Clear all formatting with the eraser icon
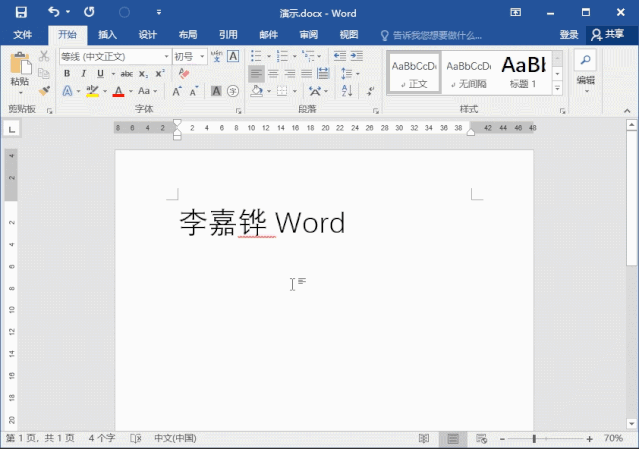Screen dimensions: 639x449 184,73
